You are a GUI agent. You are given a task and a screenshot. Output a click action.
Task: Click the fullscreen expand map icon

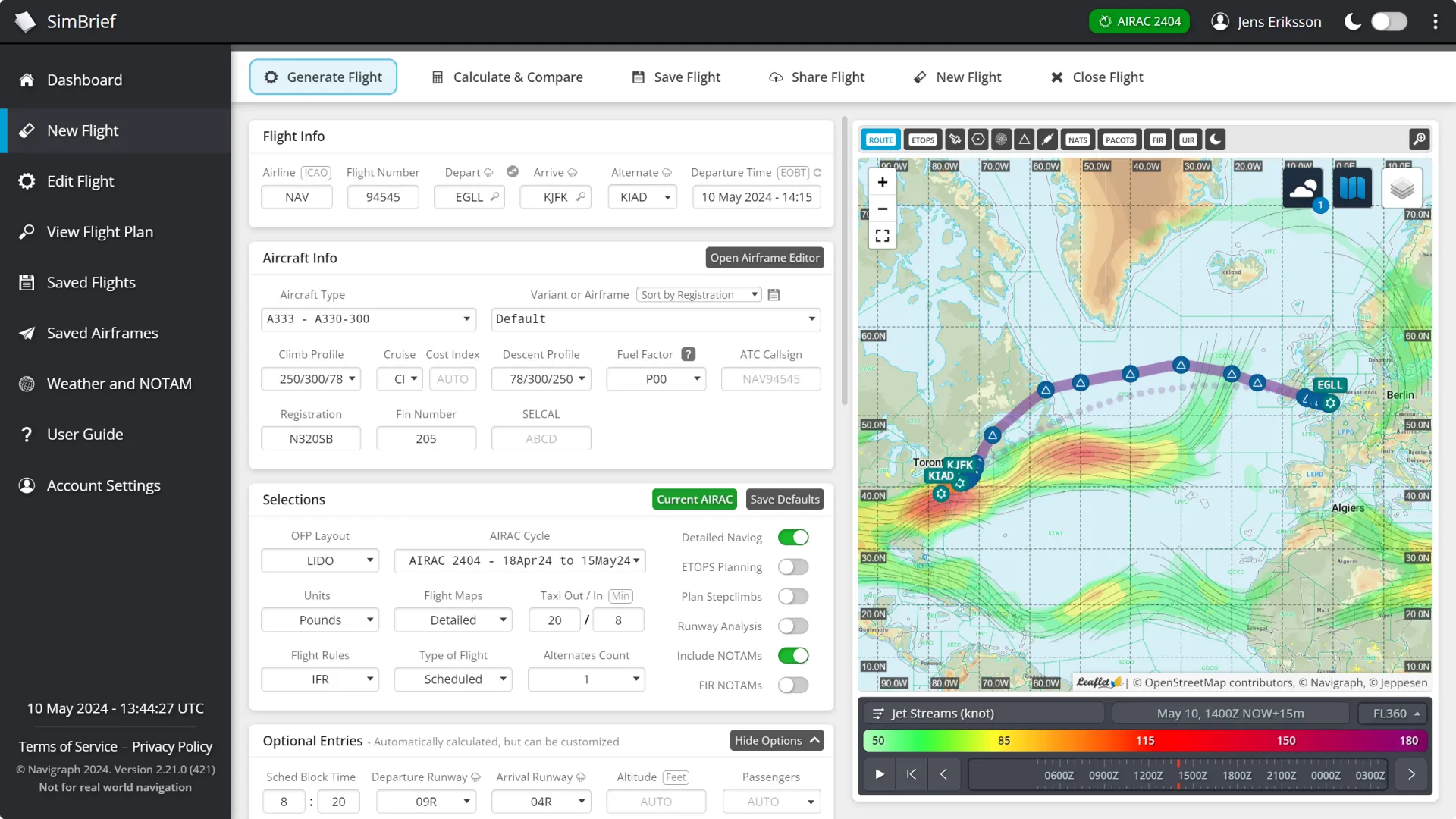click(x=882, y=235)
